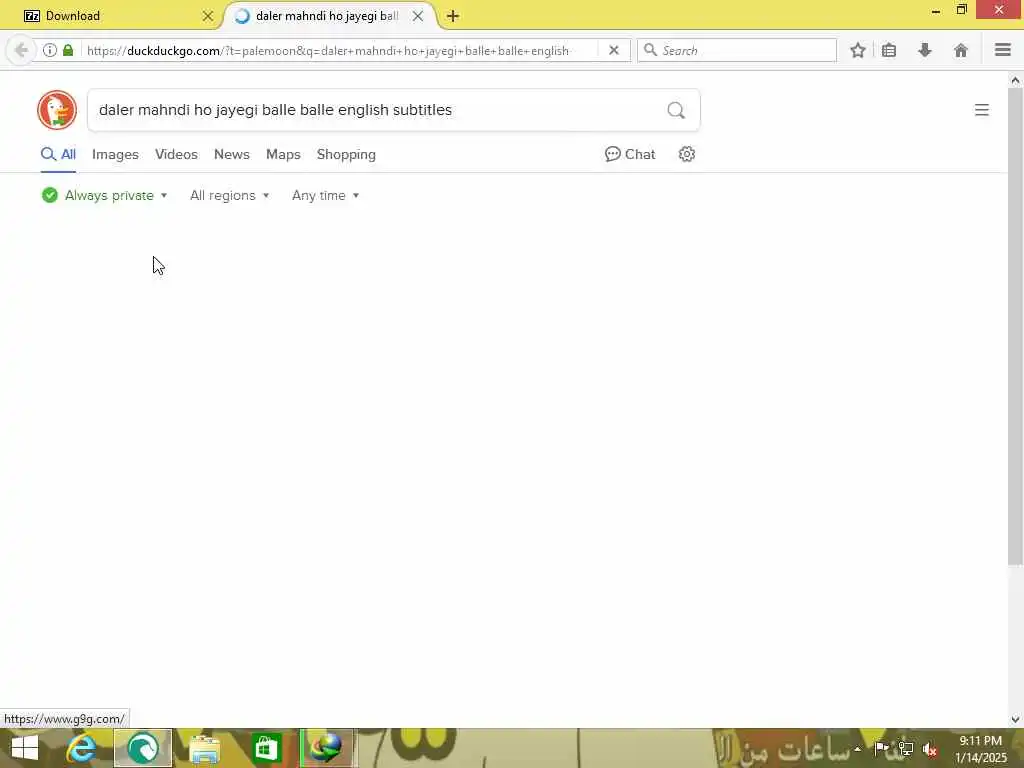Click the scrollbar down arrow

pyautogui.click(x=1015, y=720)
